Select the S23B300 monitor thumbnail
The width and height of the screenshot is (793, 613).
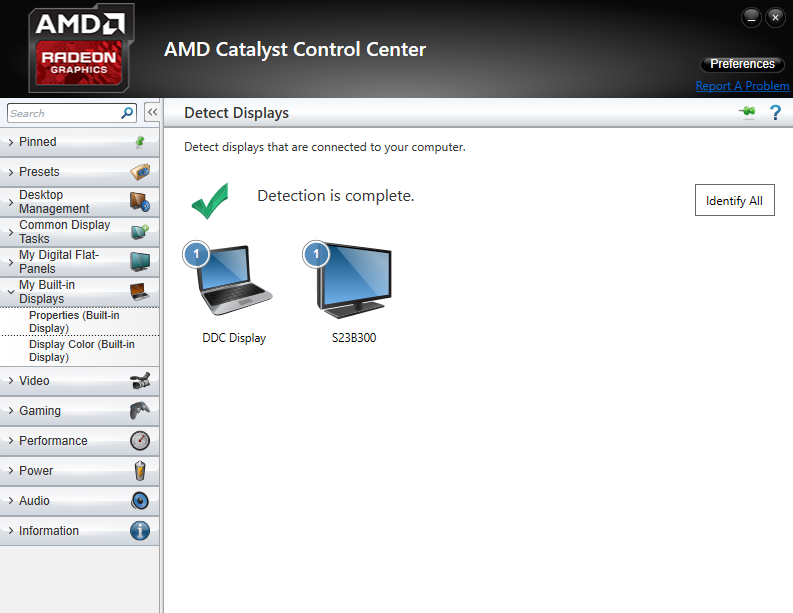point(347,280)
